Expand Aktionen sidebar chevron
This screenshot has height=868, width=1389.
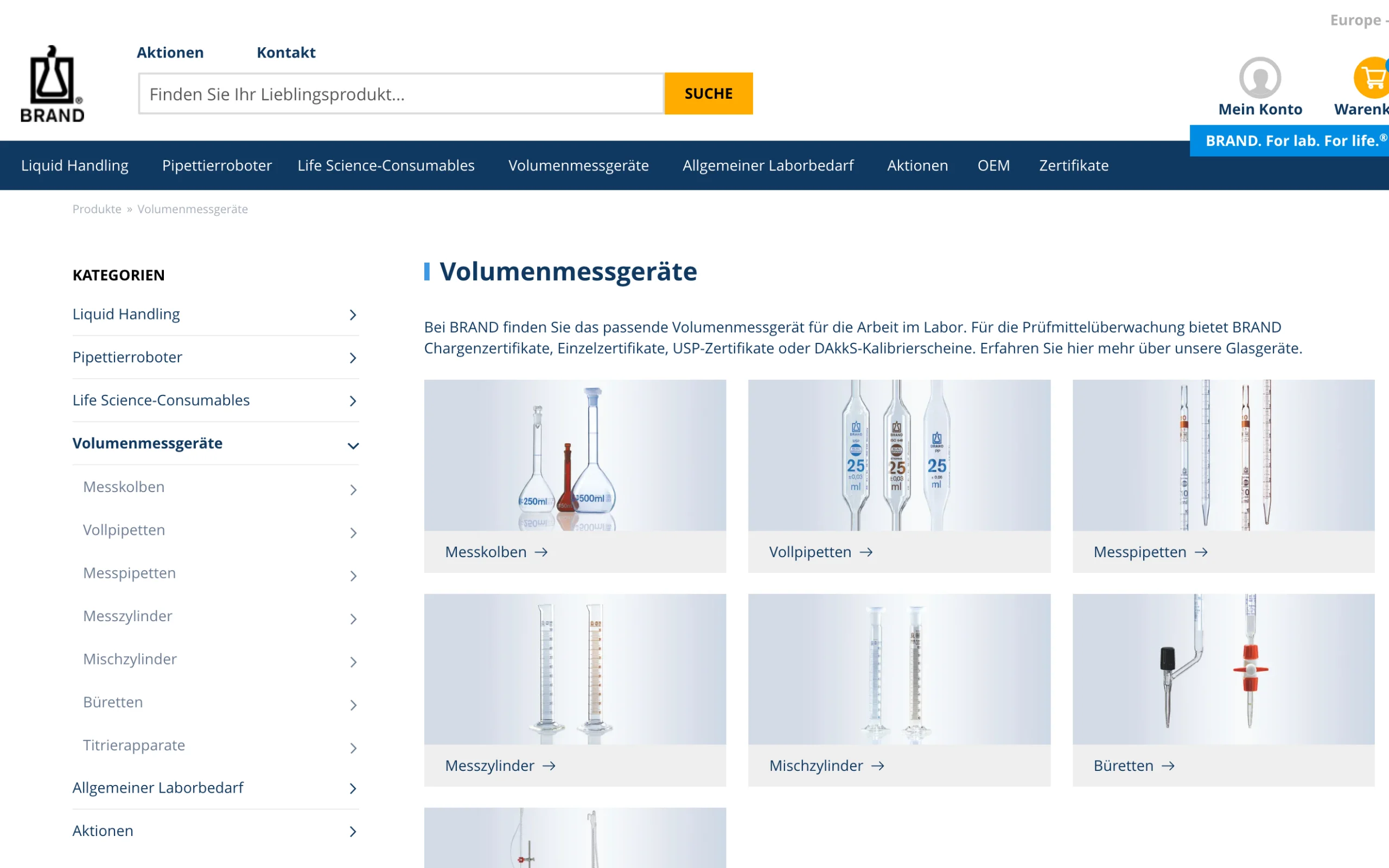pyautogui.click(x=353, y=831)
